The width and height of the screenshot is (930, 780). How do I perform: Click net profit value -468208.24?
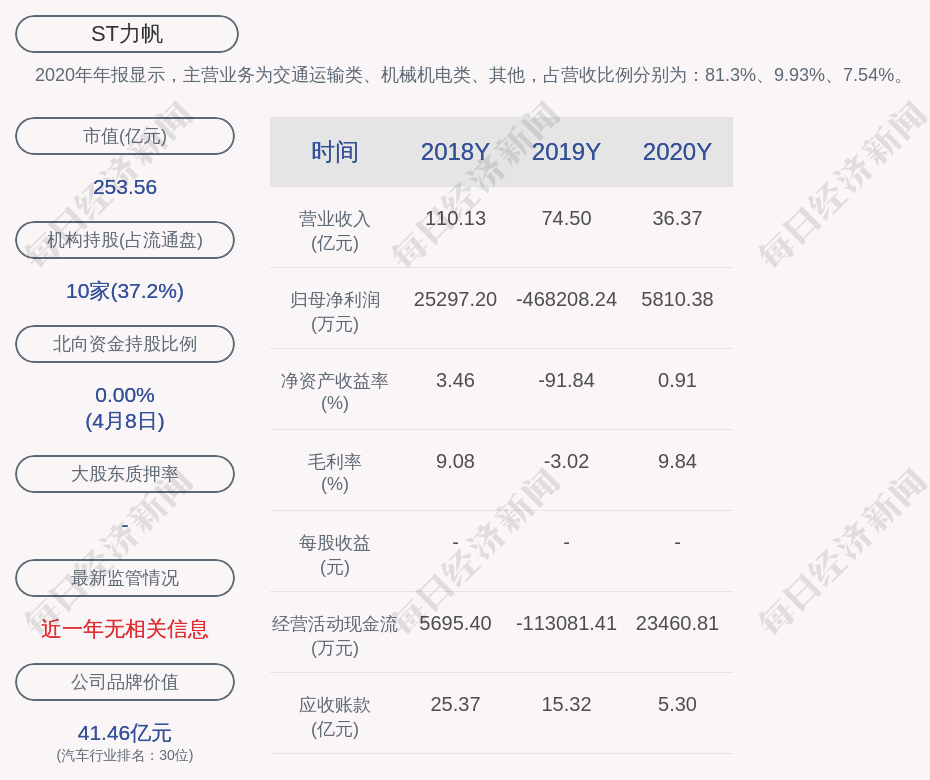pyautogui.click(x=566, y=300)
